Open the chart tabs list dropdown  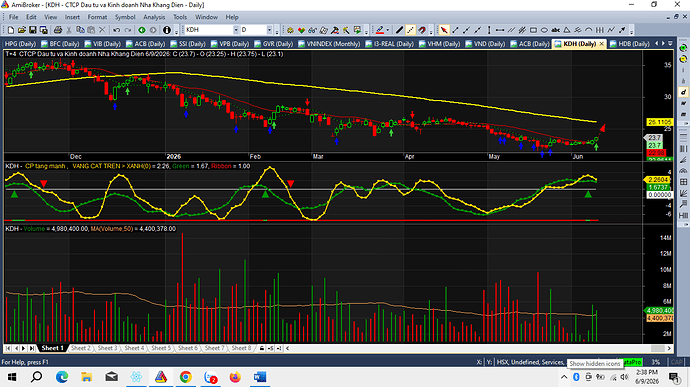pos(670,44)
